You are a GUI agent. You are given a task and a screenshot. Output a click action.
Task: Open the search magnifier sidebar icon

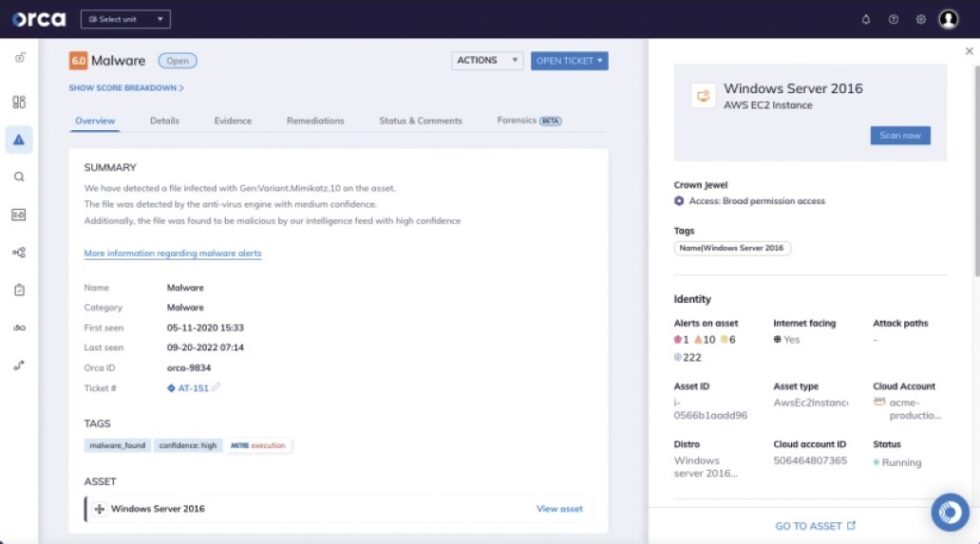point(19,177)
